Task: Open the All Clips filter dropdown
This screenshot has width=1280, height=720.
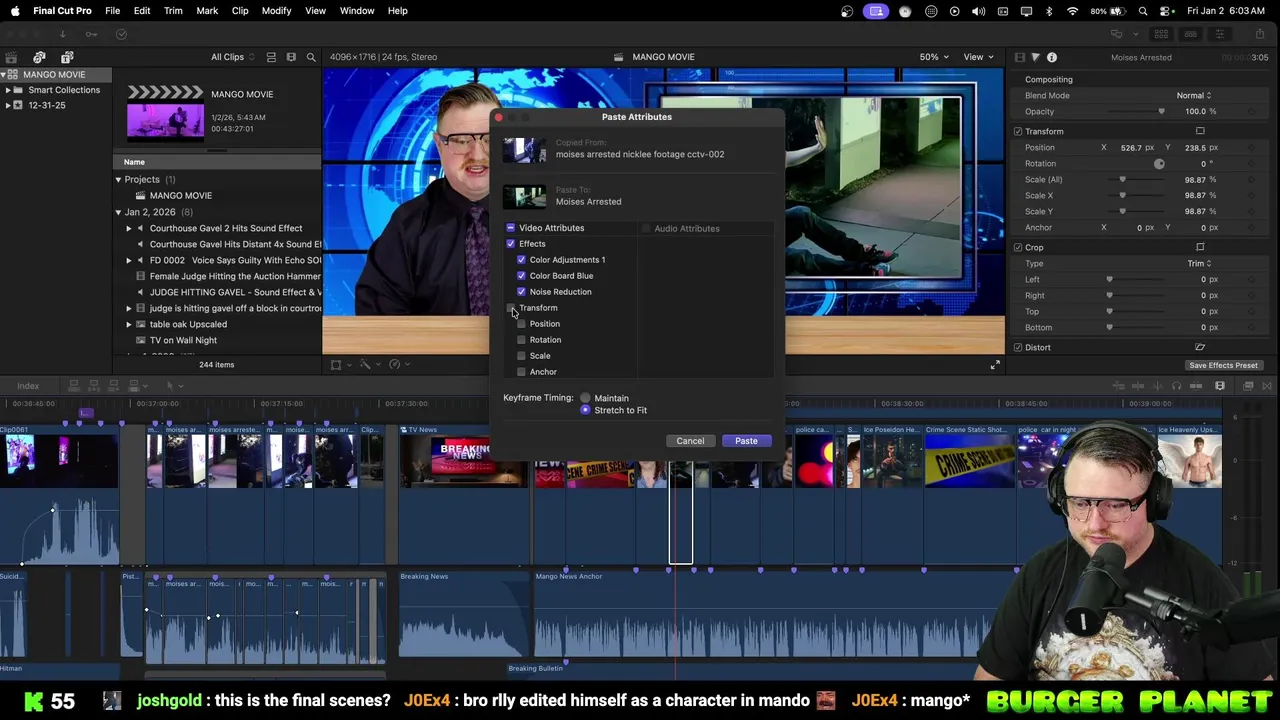Action: click(x=233, y=57)
